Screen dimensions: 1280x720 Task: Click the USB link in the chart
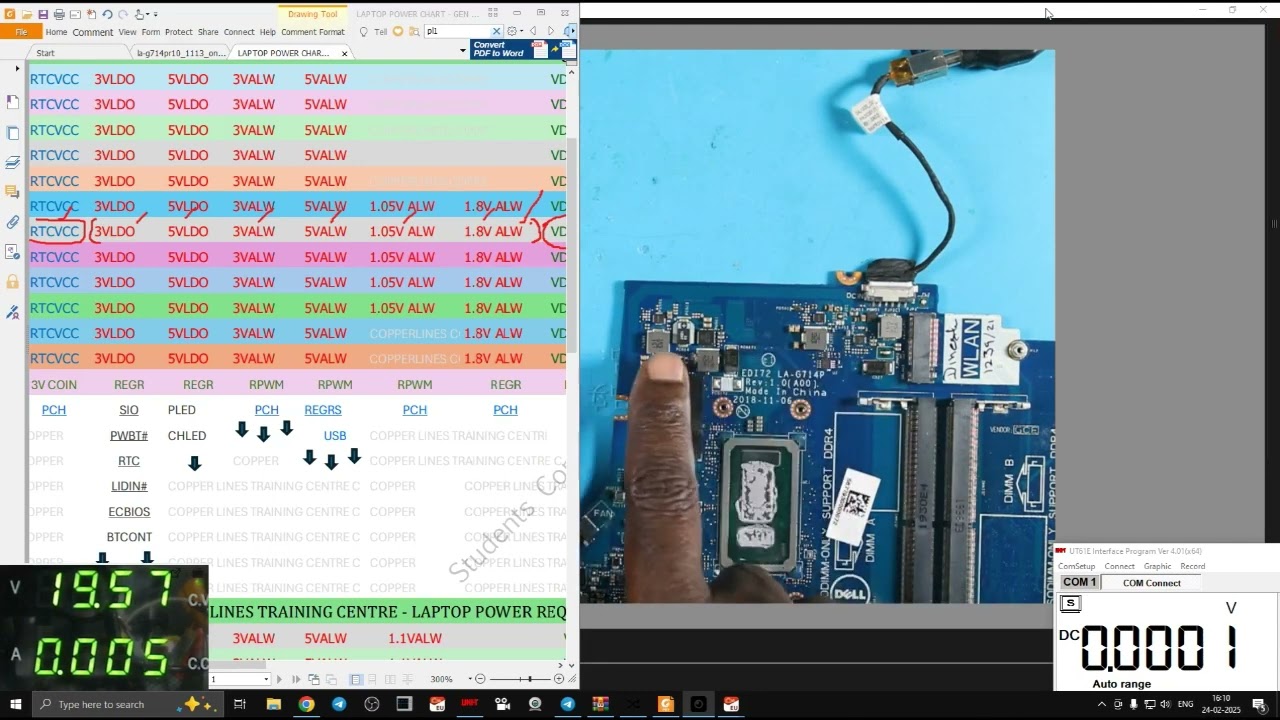(335, 436)
